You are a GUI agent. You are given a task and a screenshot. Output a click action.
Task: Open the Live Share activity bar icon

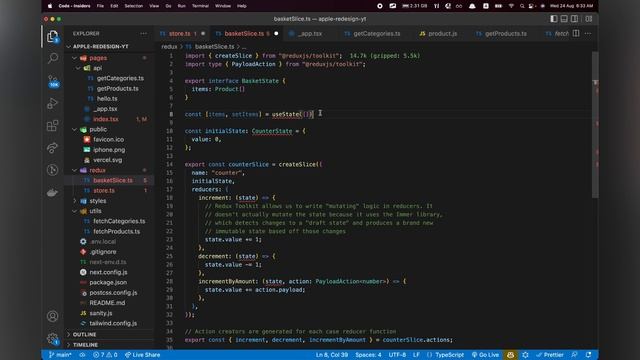click(x=53, y=148)
